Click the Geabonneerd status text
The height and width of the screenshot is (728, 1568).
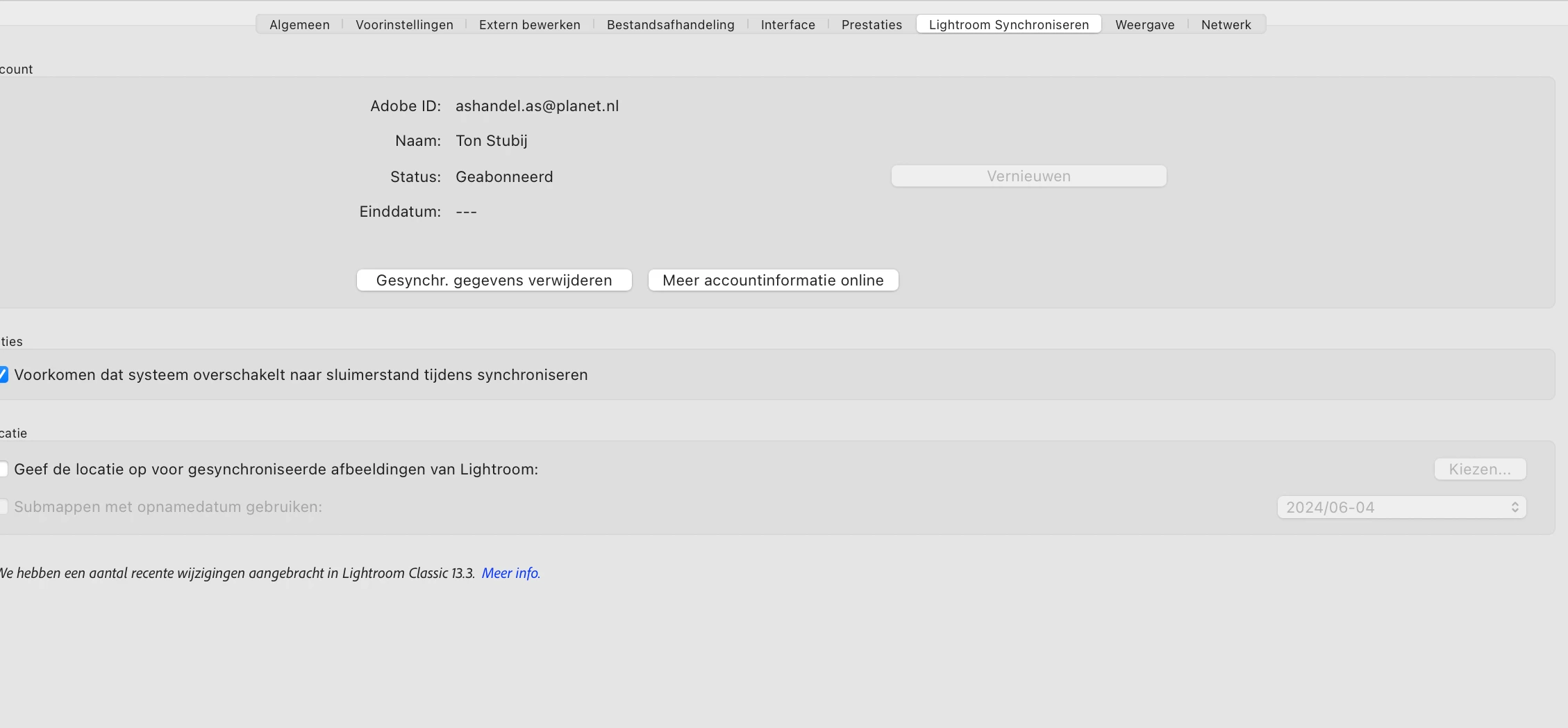pyautogui.click(x=504, y=177)
